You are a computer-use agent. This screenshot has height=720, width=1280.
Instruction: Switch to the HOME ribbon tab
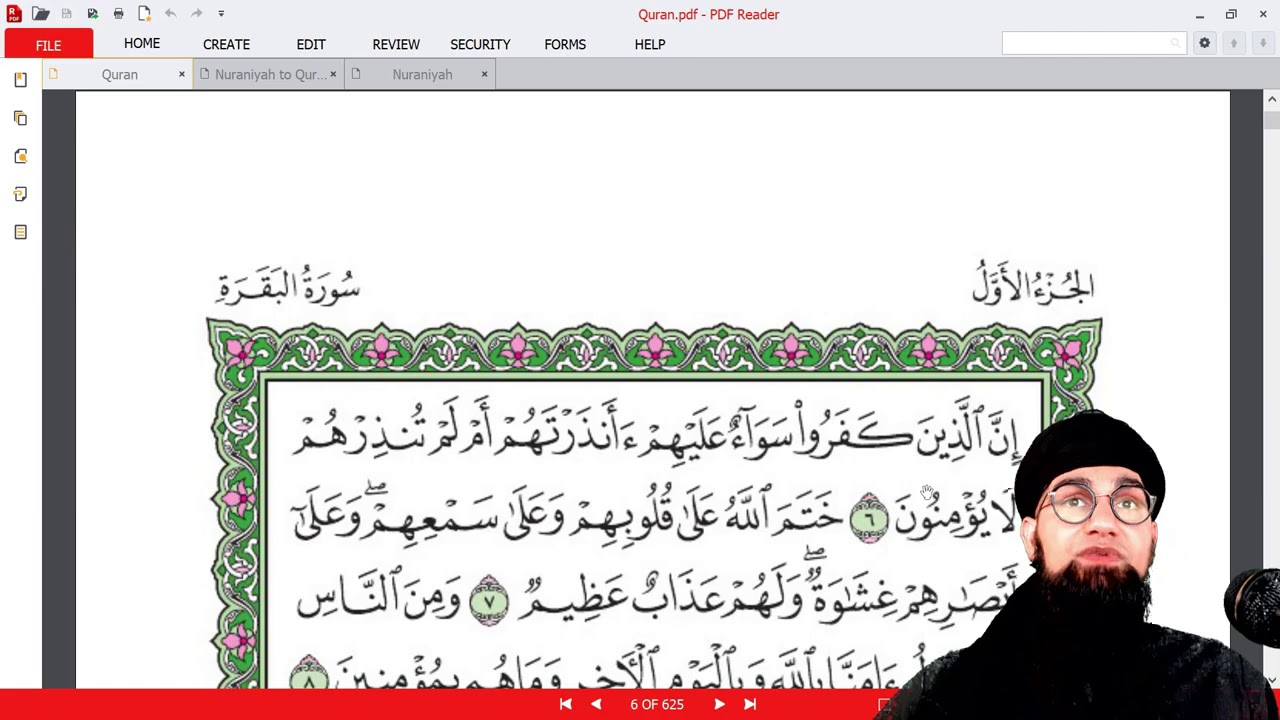pos(142,44)
